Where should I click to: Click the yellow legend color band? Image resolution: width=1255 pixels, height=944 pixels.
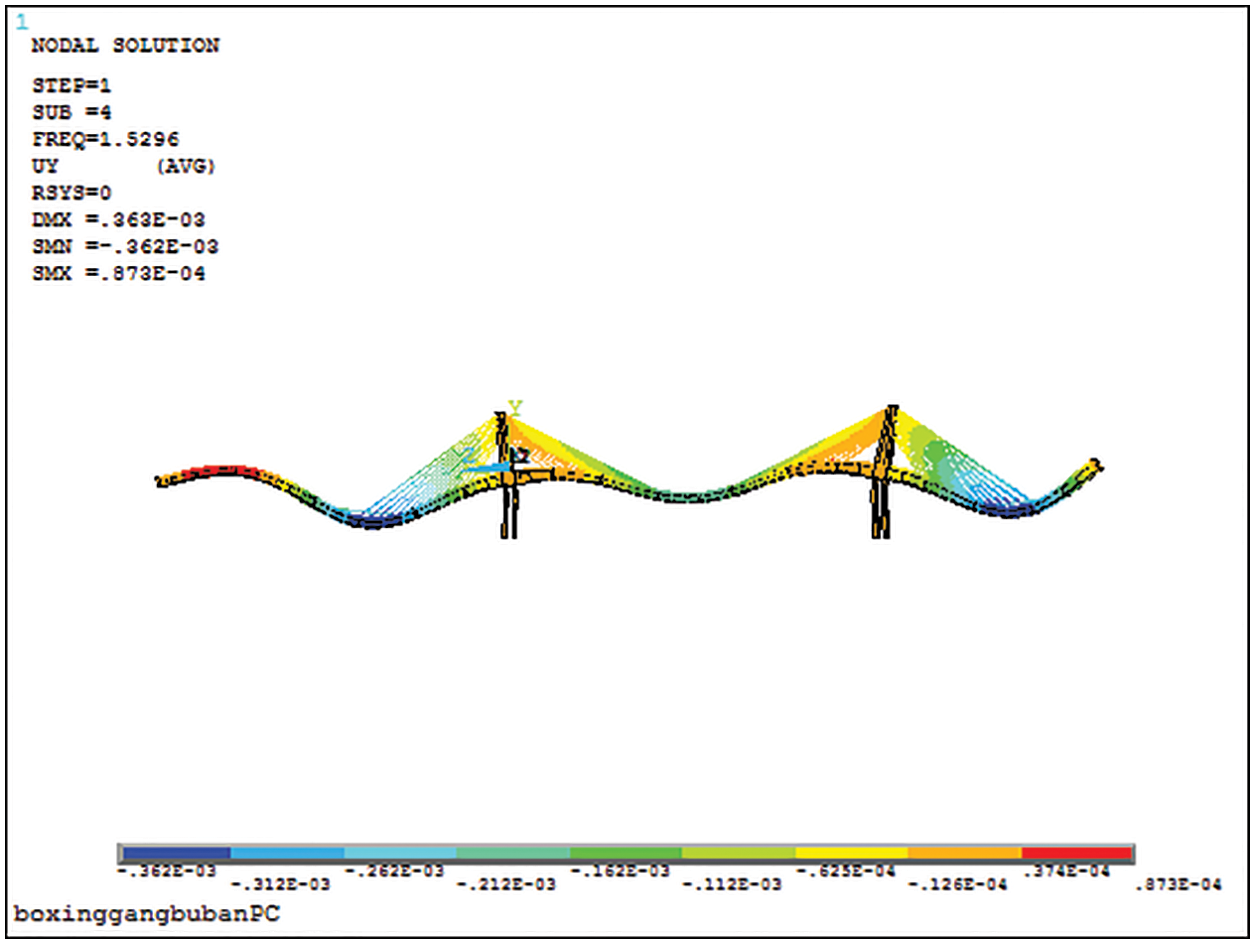[851, 853]
